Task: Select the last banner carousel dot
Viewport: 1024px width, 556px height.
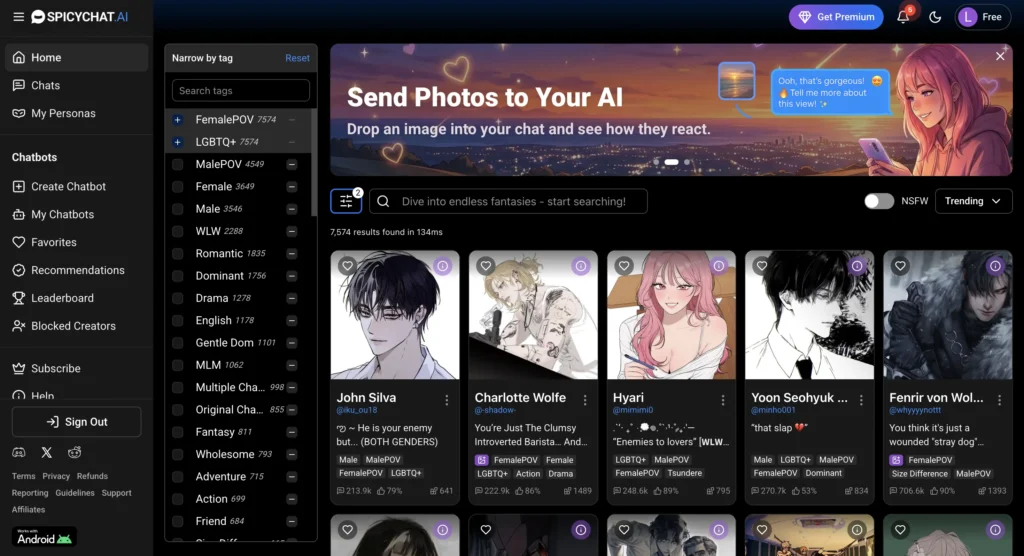Action: click(686, 162)
